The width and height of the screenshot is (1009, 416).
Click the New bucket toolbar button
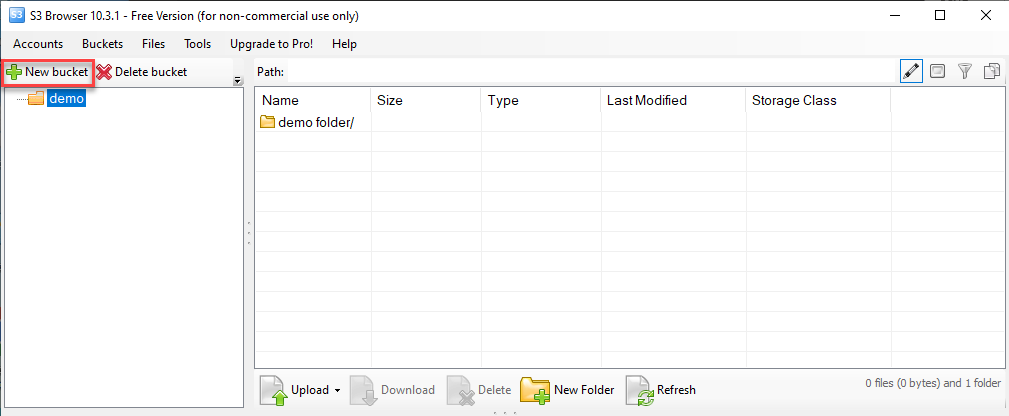[48, 72]
